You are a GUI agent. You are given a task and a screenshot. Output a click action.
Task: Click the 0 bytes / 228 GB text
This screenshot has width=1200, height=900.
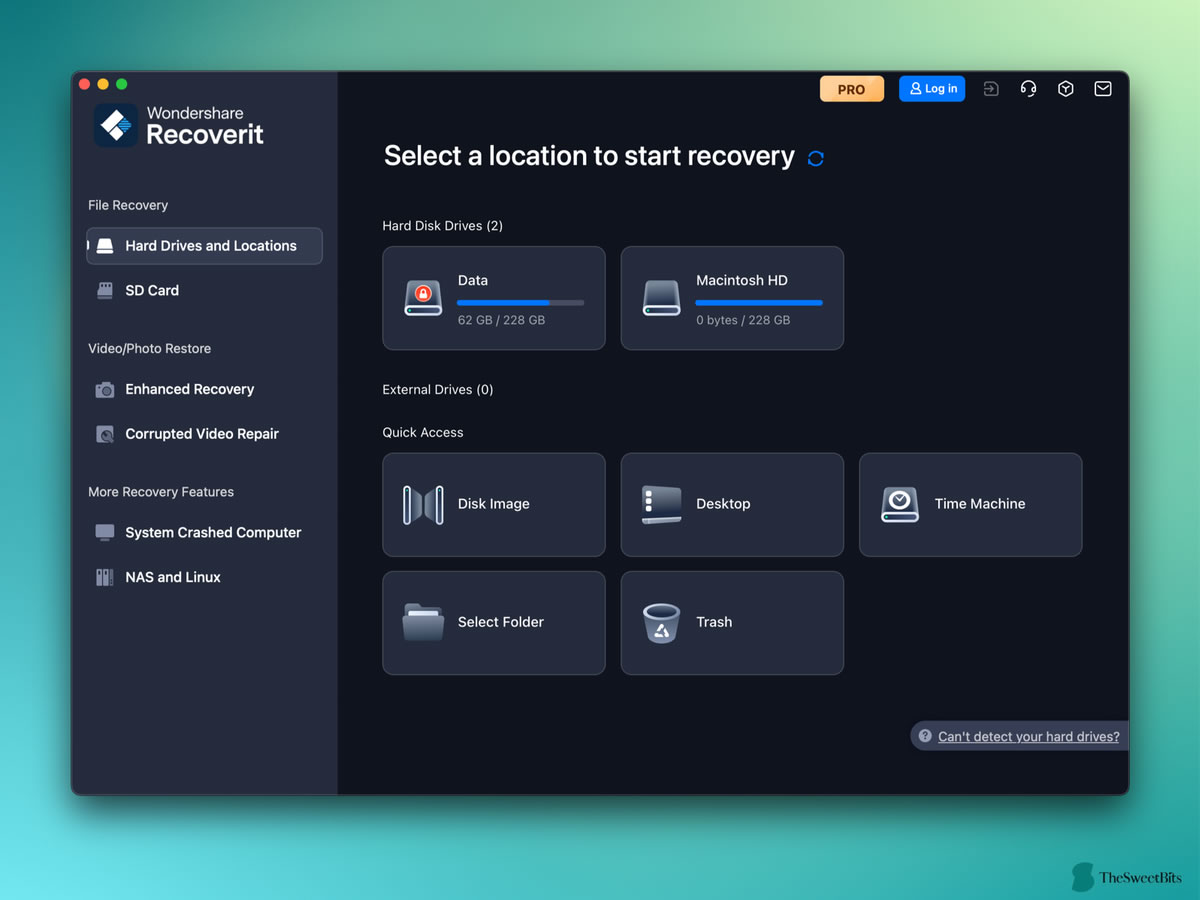click(743, 320)
